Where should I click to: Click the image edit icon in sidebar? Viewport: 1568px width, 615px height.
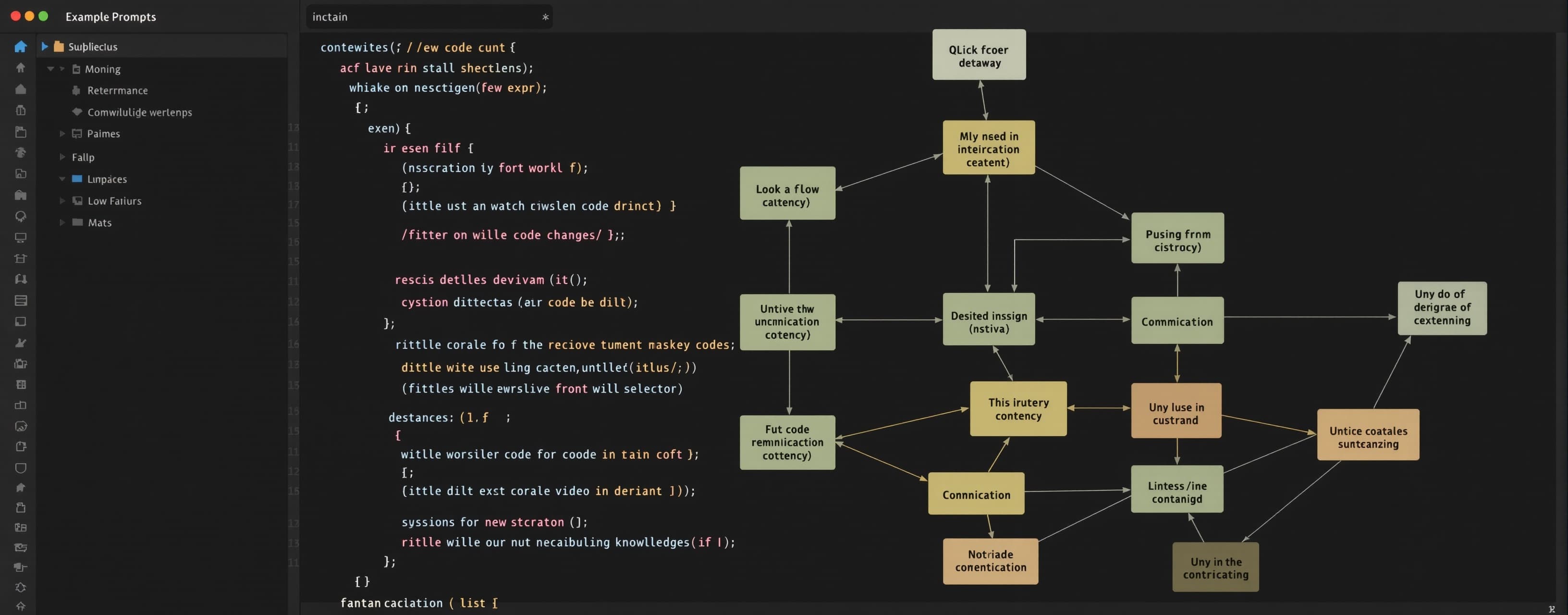click(21, 426)
